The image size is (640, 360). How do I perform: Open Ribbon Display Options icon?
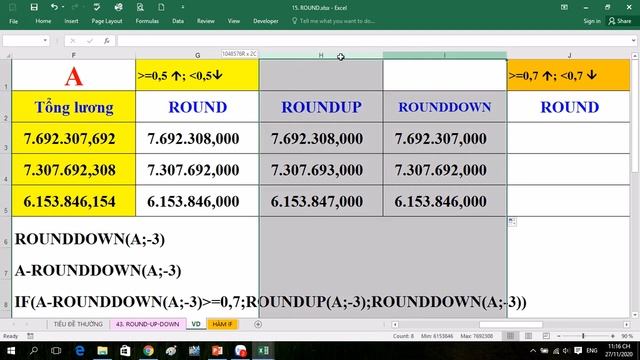(564, 7)
